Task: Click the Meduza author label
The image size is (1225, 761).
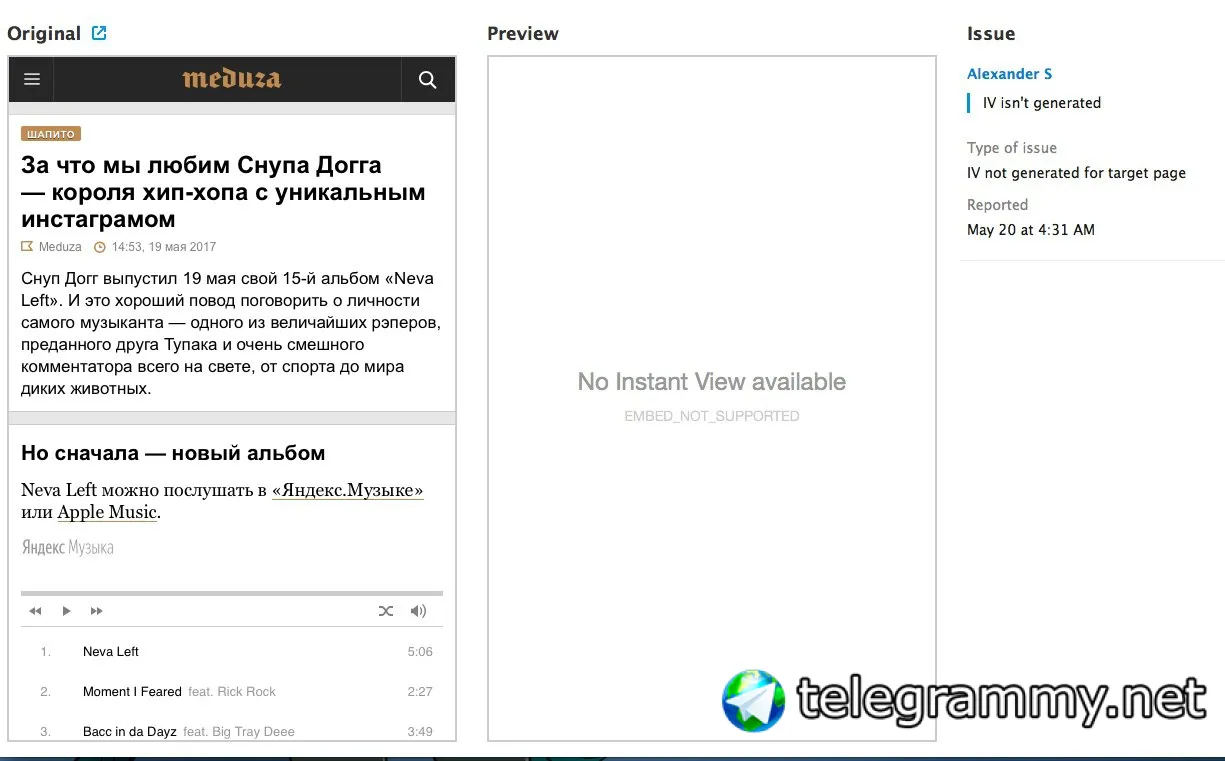Action: pyautogui.click(x=60, y=247)
